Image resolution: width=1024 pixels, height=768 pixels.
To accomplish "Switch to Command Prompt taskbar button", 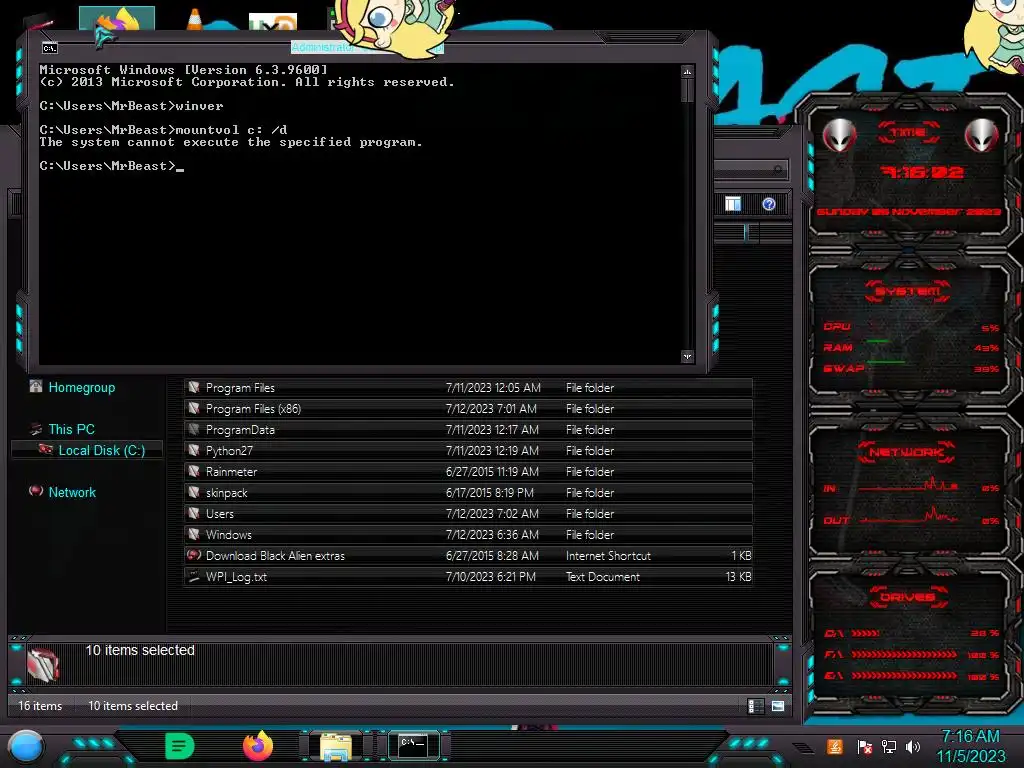I will (413, 745).
